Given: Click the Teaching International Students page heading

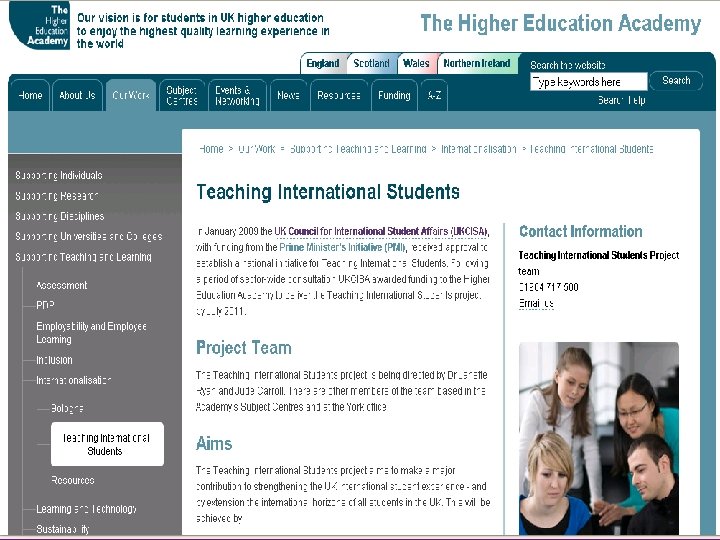Looking at the screenshot, I should pyautogui.click(x=328, y=192).
